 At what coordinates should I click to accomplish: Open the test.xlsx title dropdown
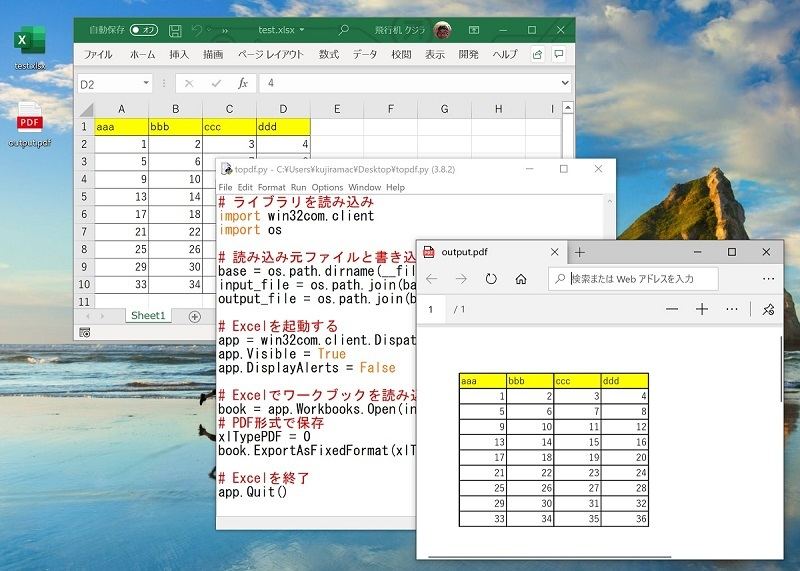[x=302, y=30]
